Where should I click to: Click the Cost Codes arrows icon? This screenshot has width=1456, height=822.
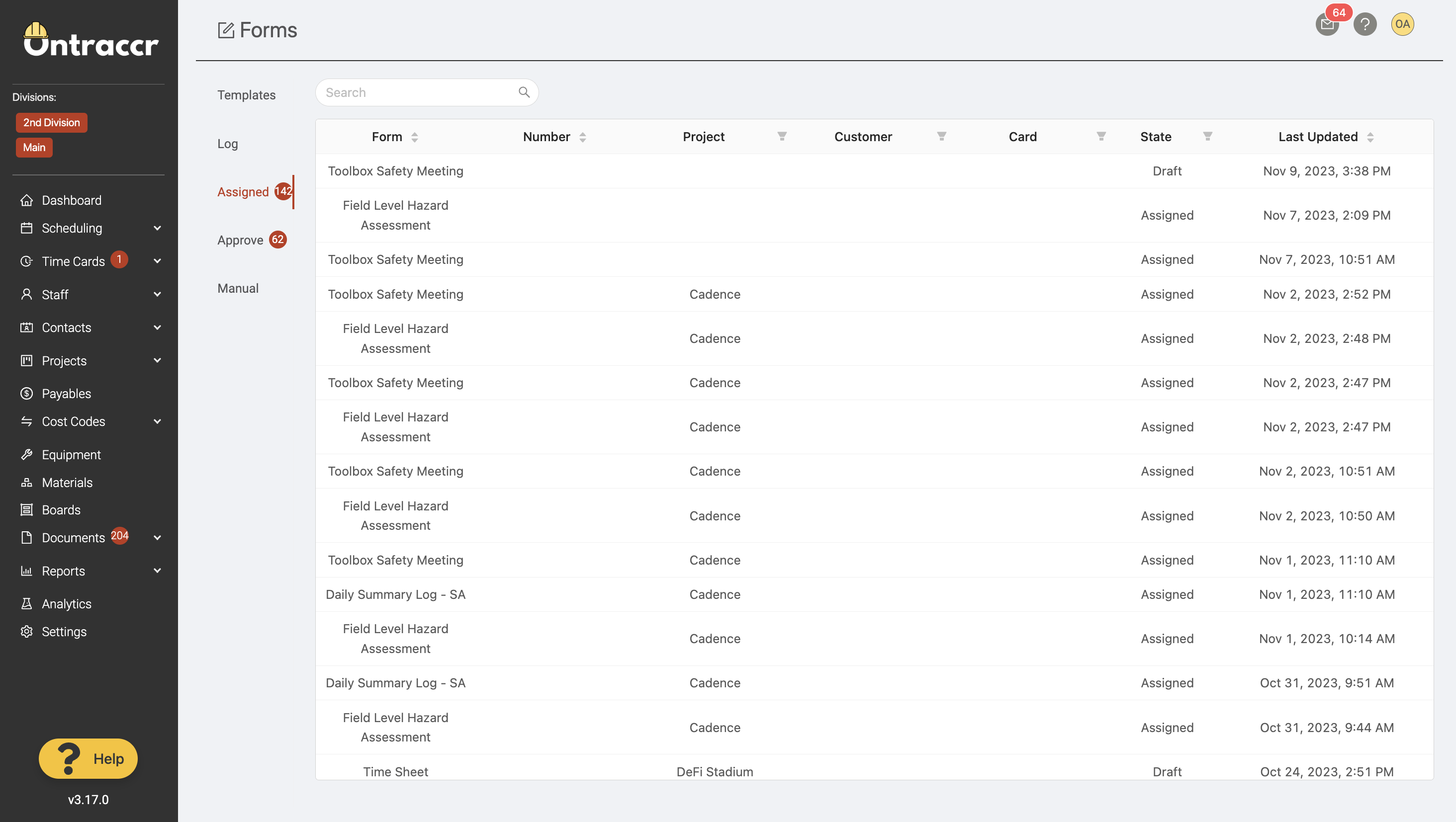tap(26, 421)
